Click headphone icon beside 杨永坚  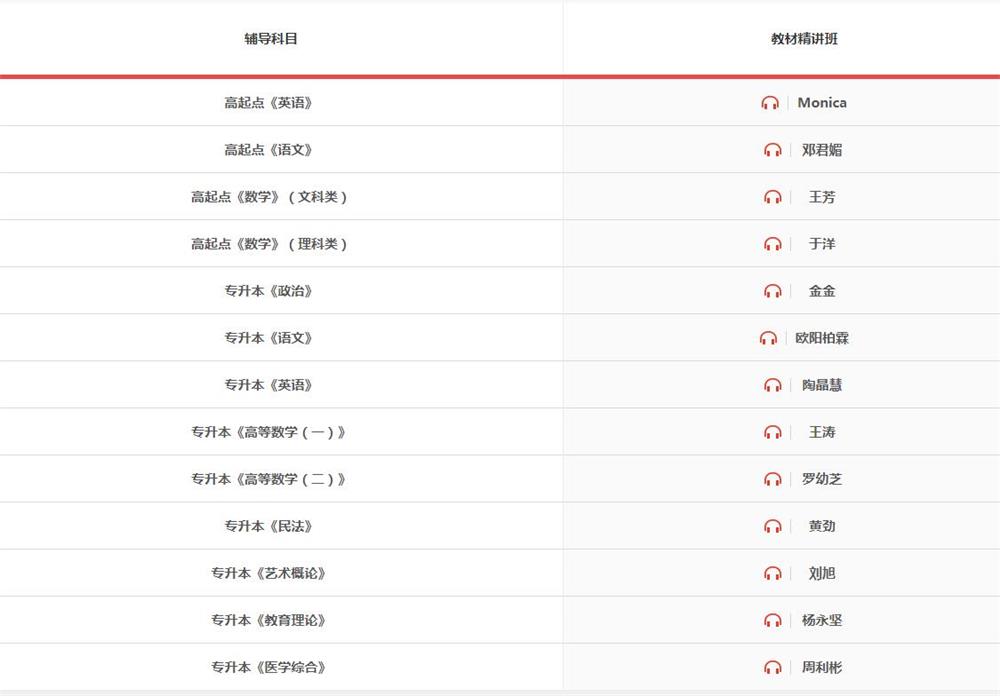point(772,620)
